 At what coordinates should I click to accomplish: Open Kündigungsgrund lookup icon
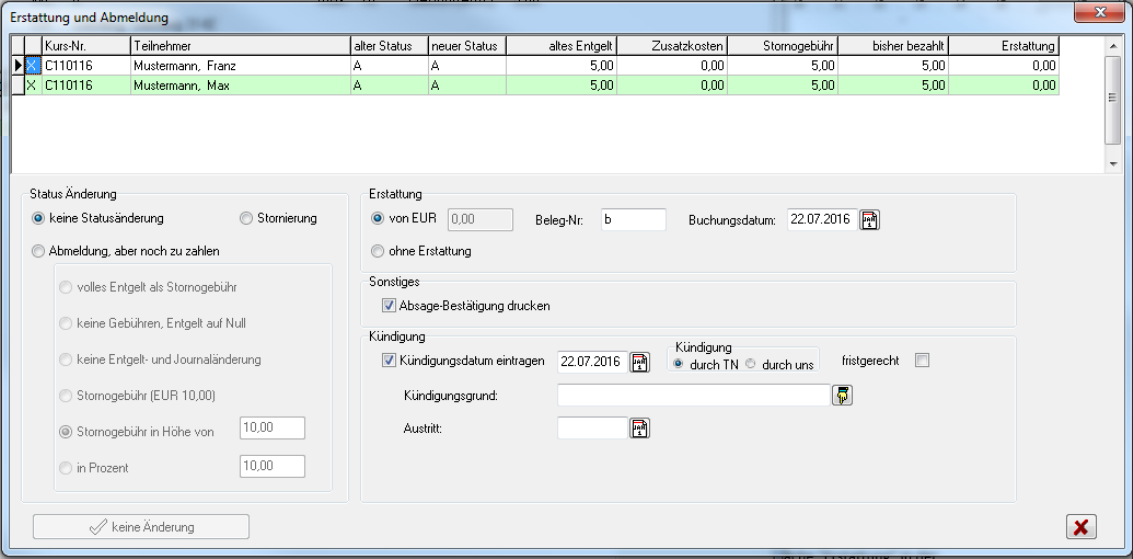(x=843, y=395)
